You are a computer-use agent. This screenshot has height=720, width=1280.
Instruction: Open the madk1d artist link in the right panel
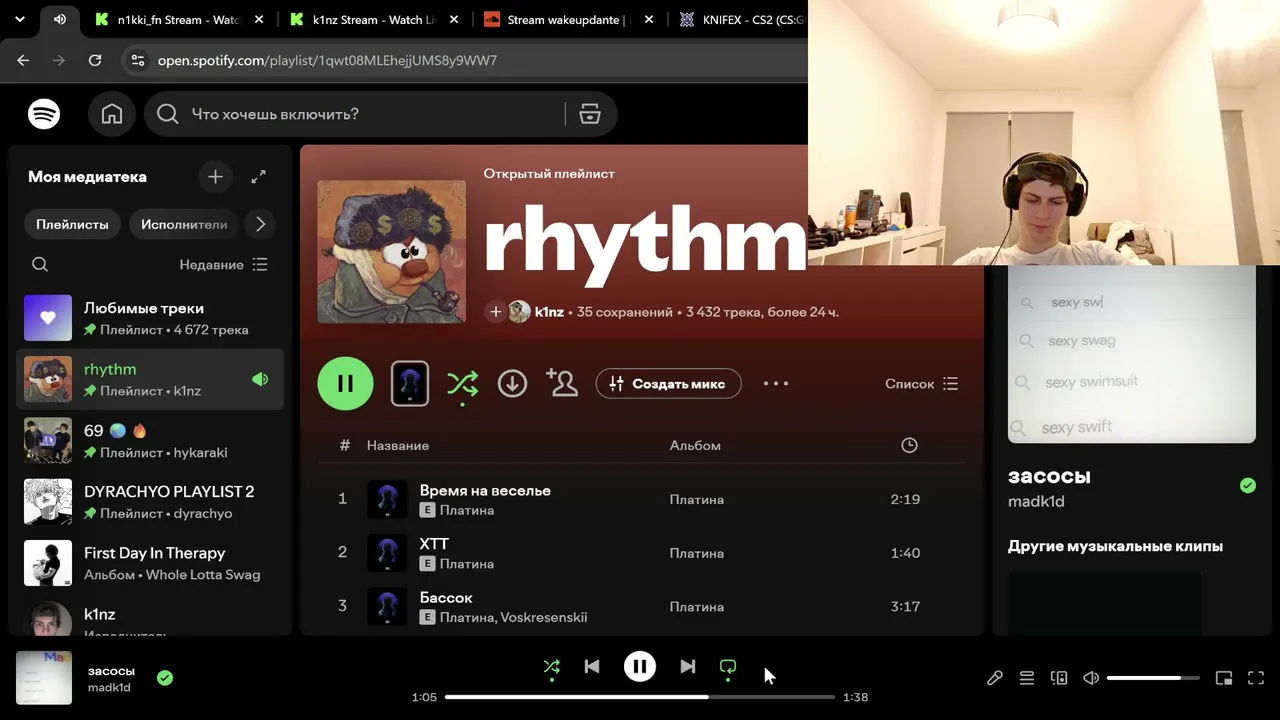[x=1036, y=502]
